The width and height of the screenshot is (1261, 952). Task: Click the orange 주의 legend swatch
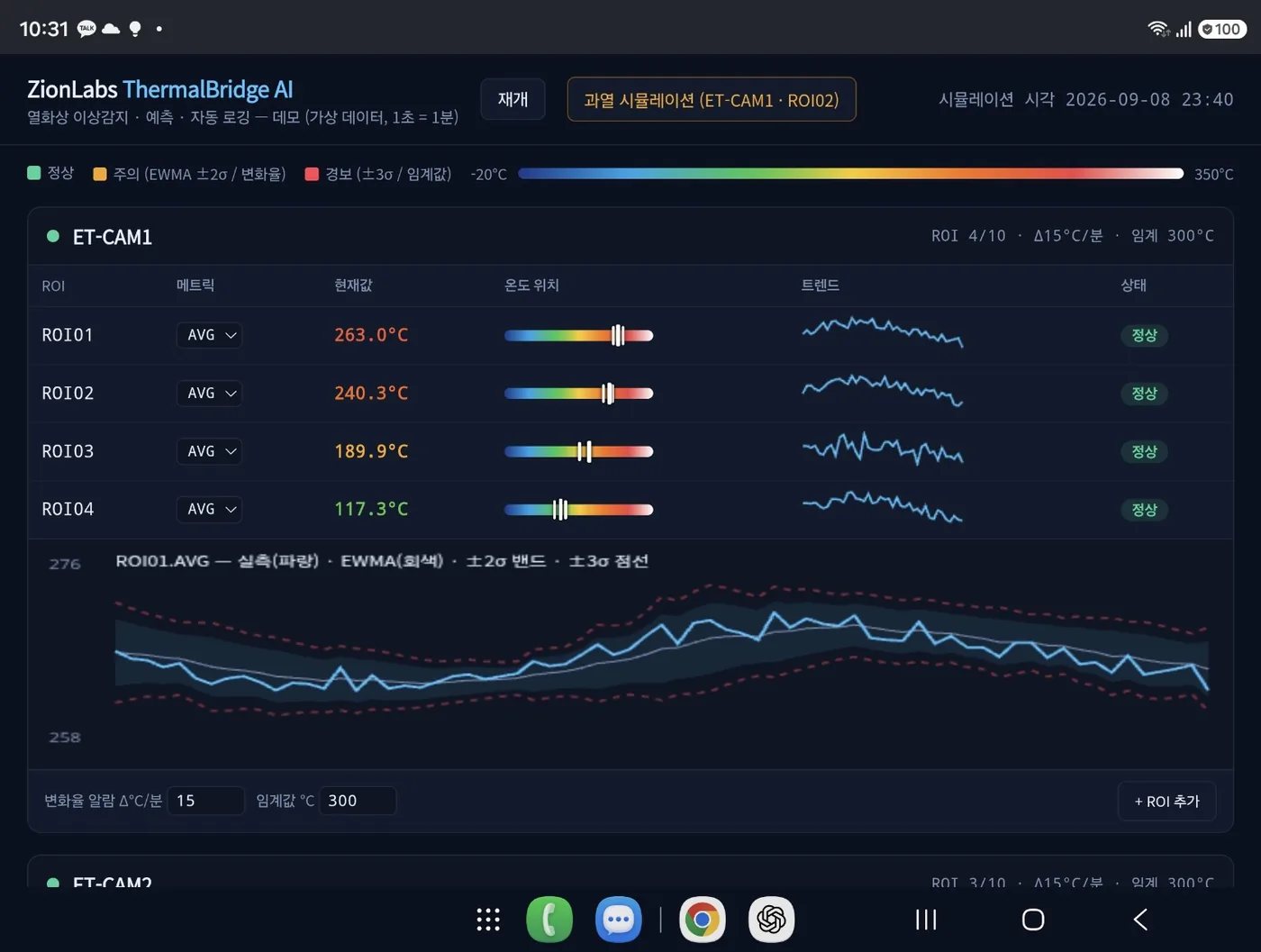coord(100,174)
